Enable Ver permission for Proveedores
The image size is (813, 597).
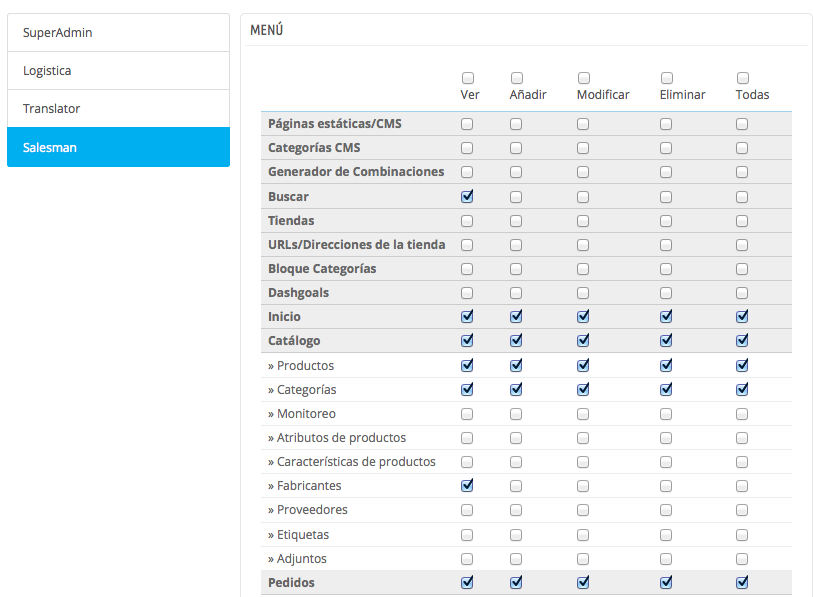tap(467, 510)
